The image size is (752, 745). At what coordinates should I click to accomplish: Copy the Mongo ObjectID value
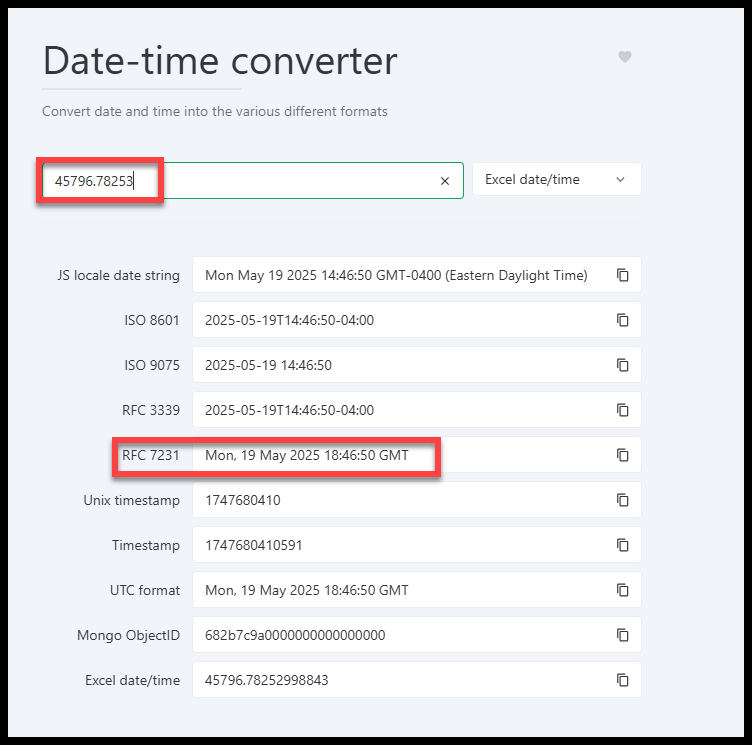pos(623,635)
